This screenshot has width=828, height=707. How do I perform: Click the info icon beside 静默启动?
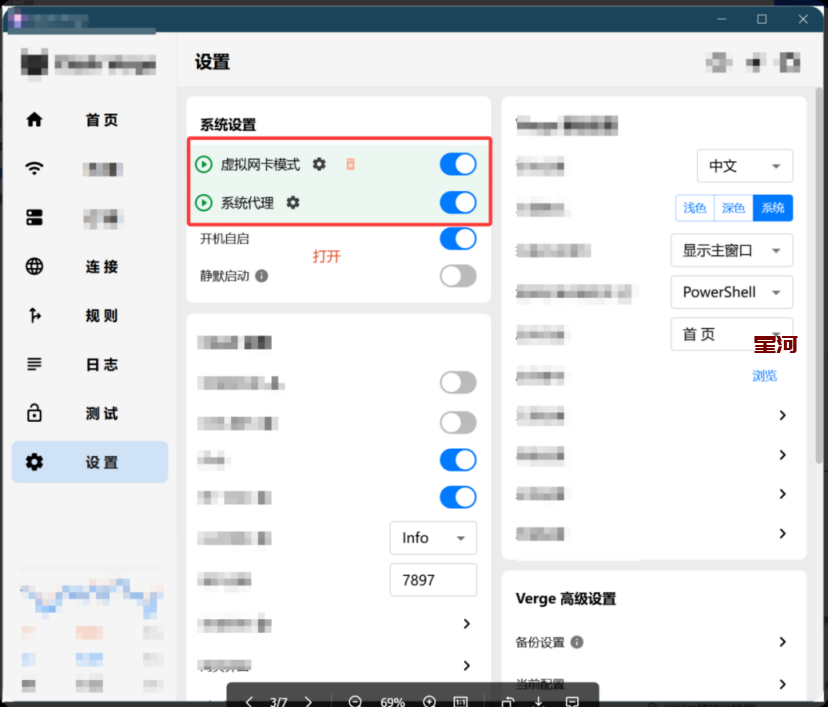[x=262, y=276]
